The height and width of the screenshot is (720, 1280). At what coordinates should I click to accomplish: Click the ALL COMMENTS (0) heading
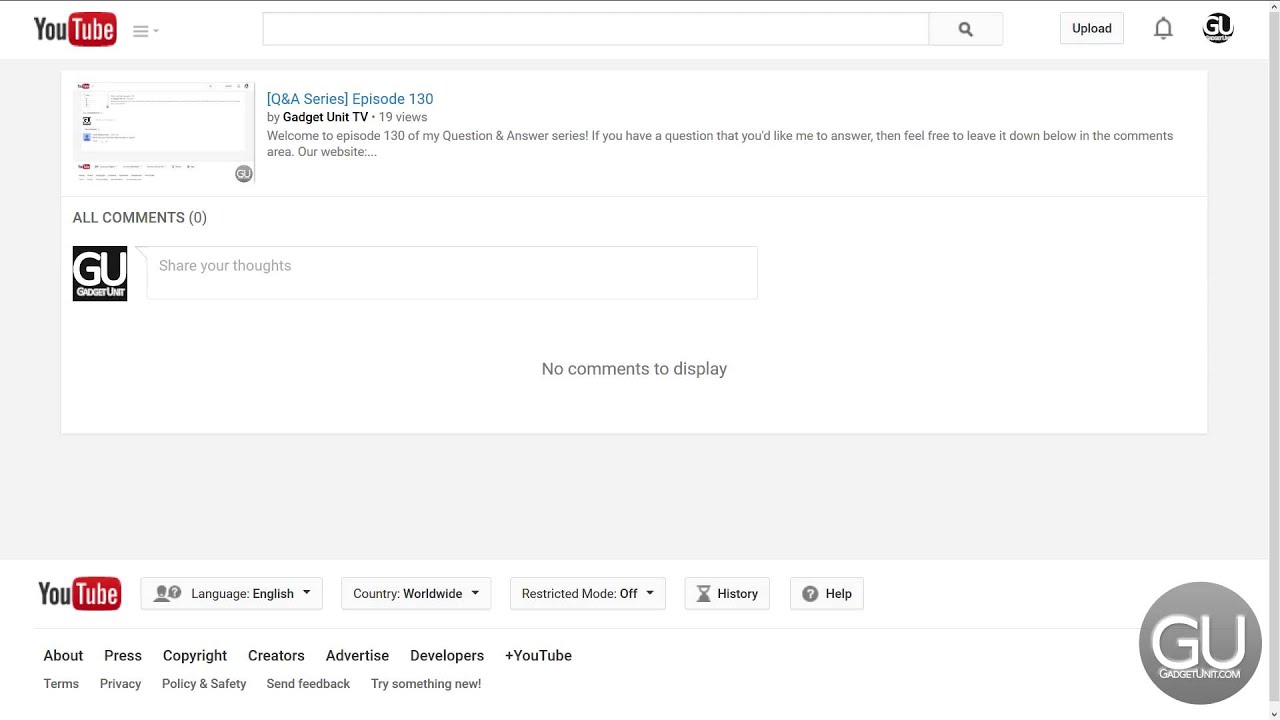pyautogui.click(x=140, y=218)
